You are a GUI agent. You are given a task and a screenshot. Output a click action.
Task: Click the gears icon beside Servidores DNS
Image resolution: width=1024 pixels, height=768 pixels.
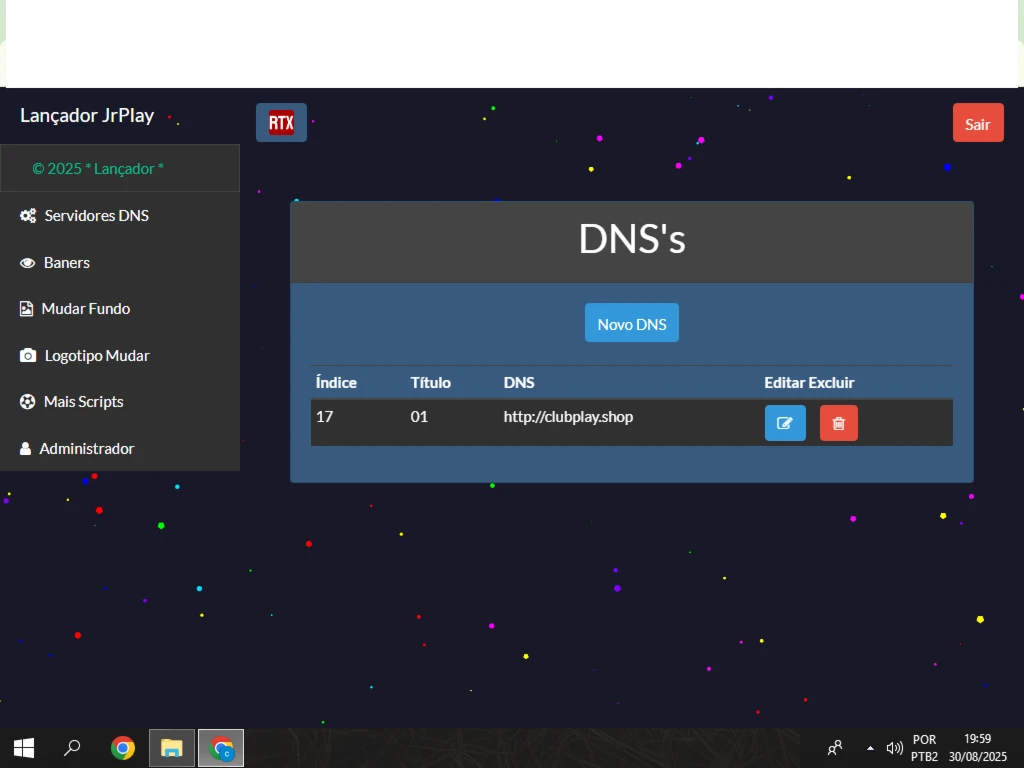tap(28, 216)
